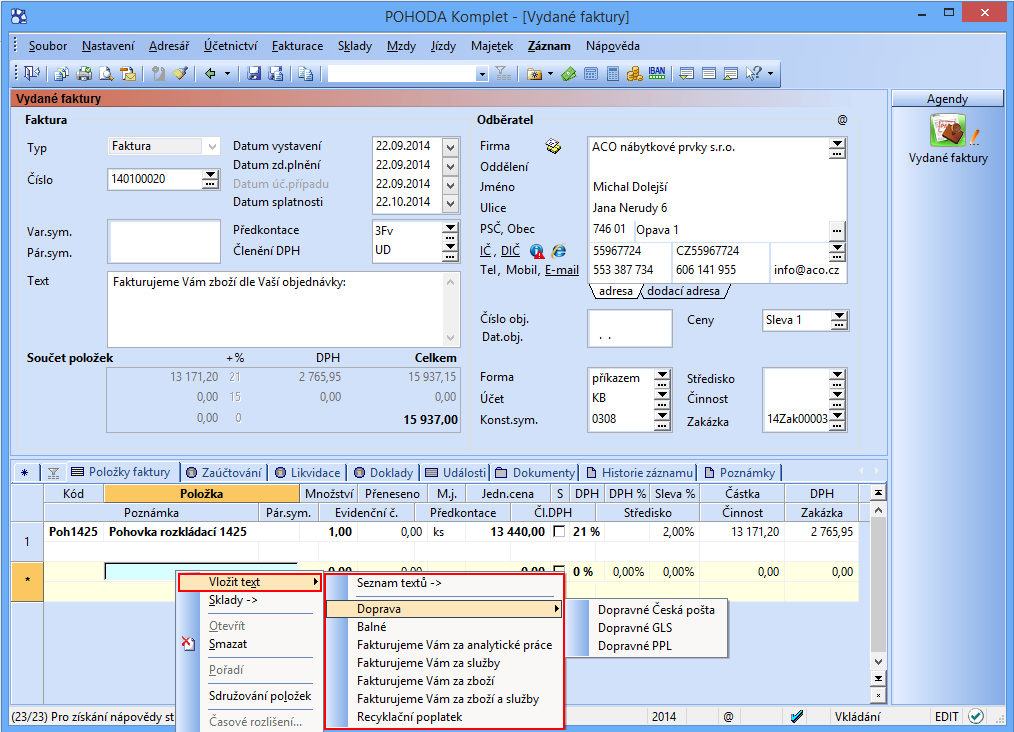The image size is (1014, 732).
Task: Switch to the Zaúčtování tab
Action: point(224,473)
